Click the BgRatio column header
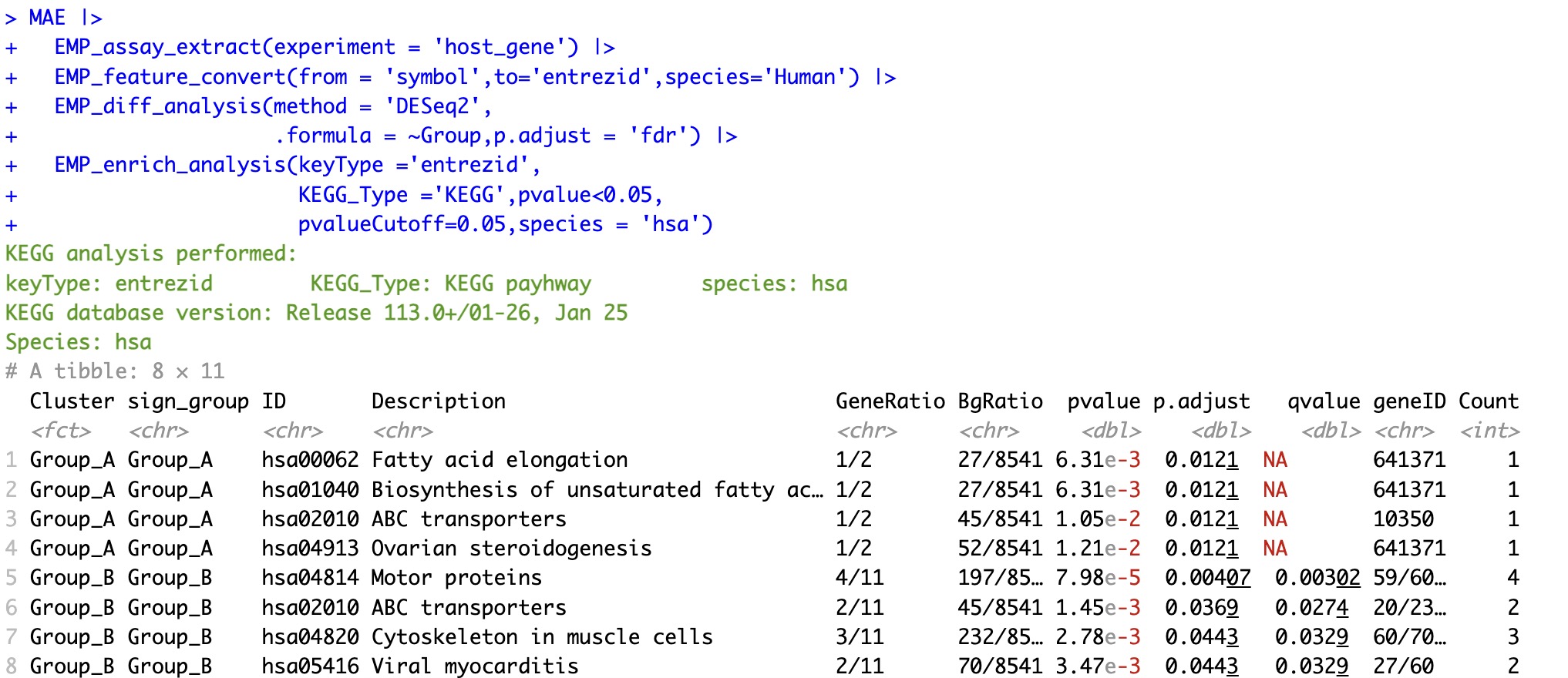Screen dimensions: 1568x678 (1000, 401)
